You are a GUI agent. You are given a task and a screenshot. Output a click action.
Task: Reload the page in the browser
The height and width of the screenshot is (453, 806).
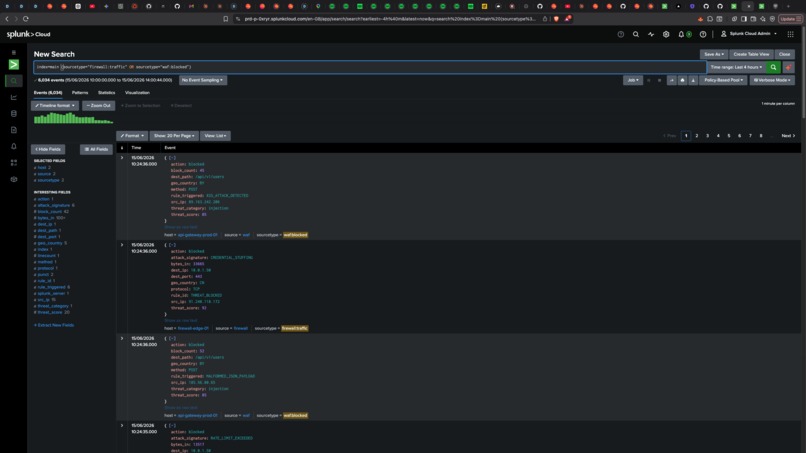(x=26, y=19)
